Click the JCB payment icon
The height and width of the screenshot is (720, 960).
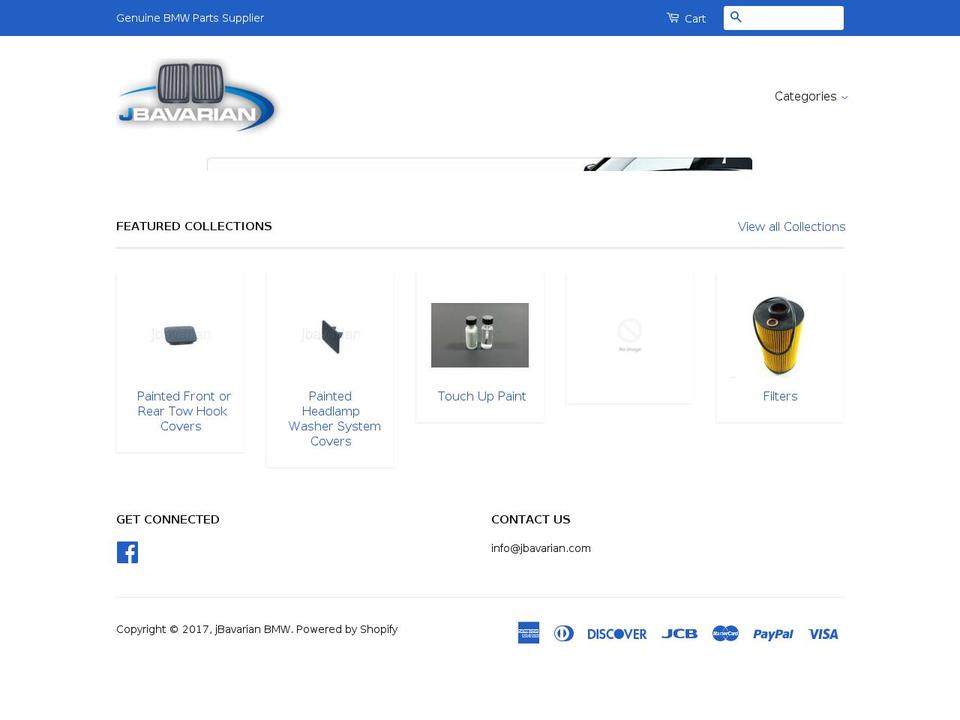point(680,633)
